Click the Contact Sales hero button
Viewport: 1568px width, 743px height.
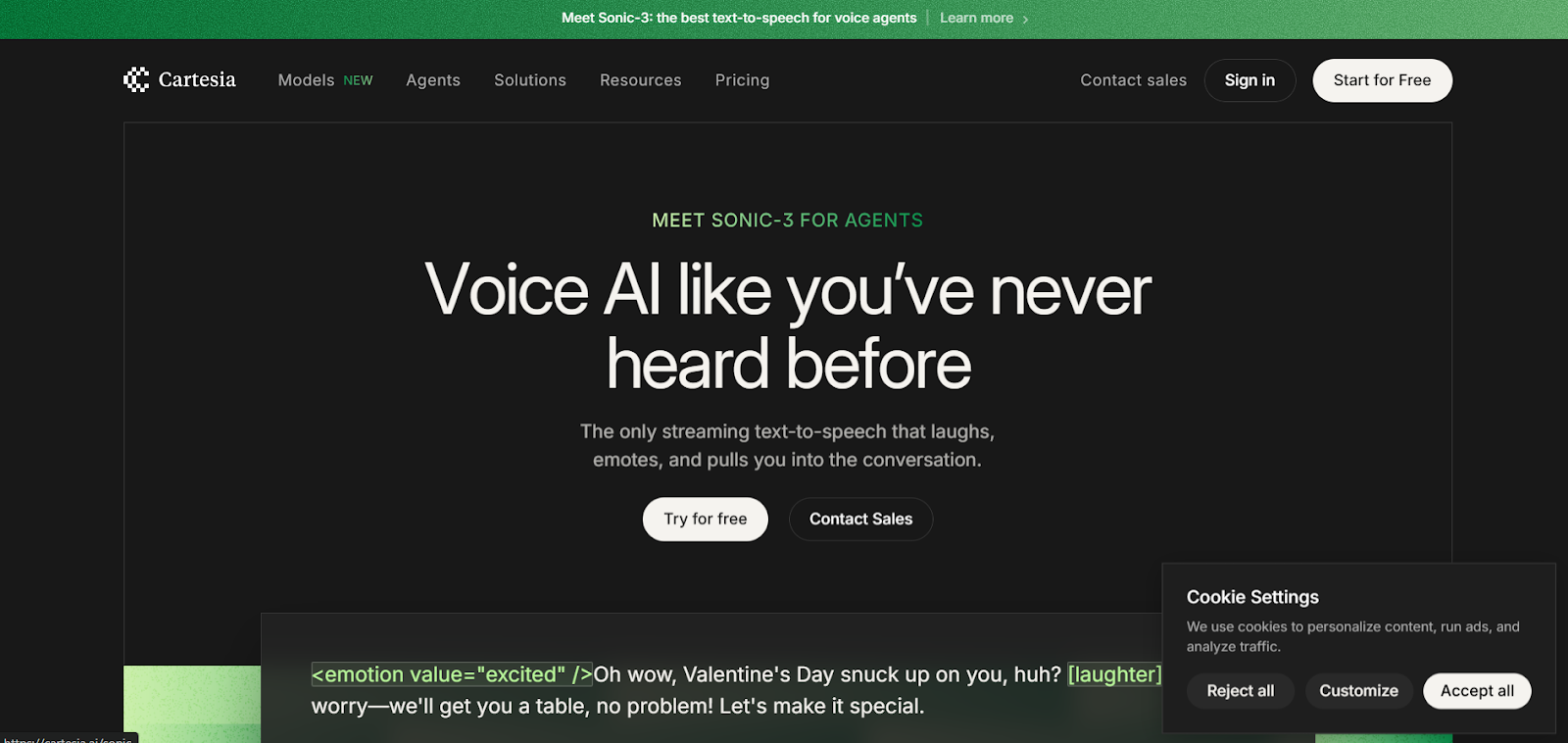tap(860, 519)
